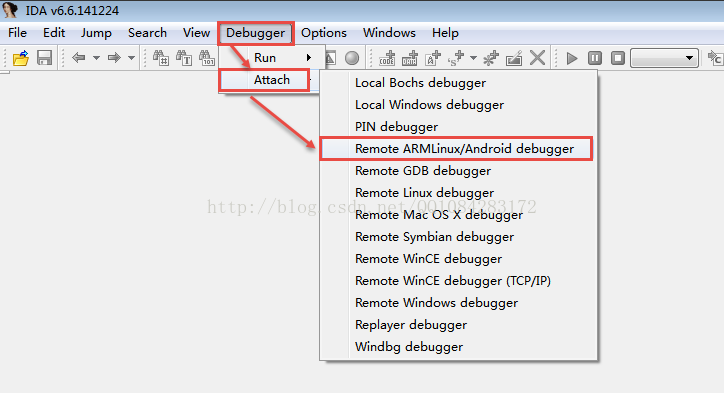Open the Windows menu
The height and width of the screenshot is (393, 724).
389,33
